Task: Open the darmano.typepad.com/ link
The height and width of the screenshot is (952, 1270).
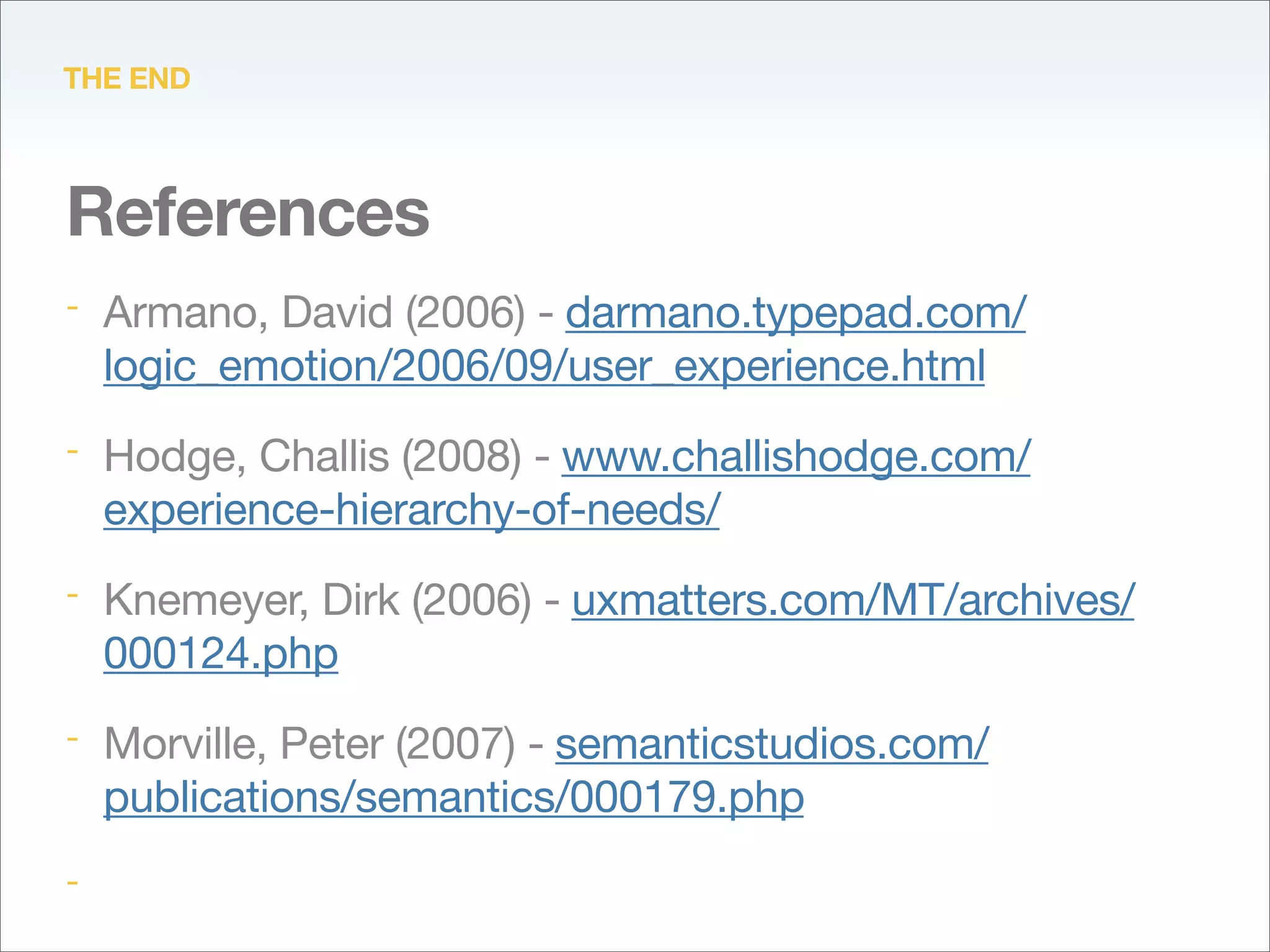Action: 796,312
